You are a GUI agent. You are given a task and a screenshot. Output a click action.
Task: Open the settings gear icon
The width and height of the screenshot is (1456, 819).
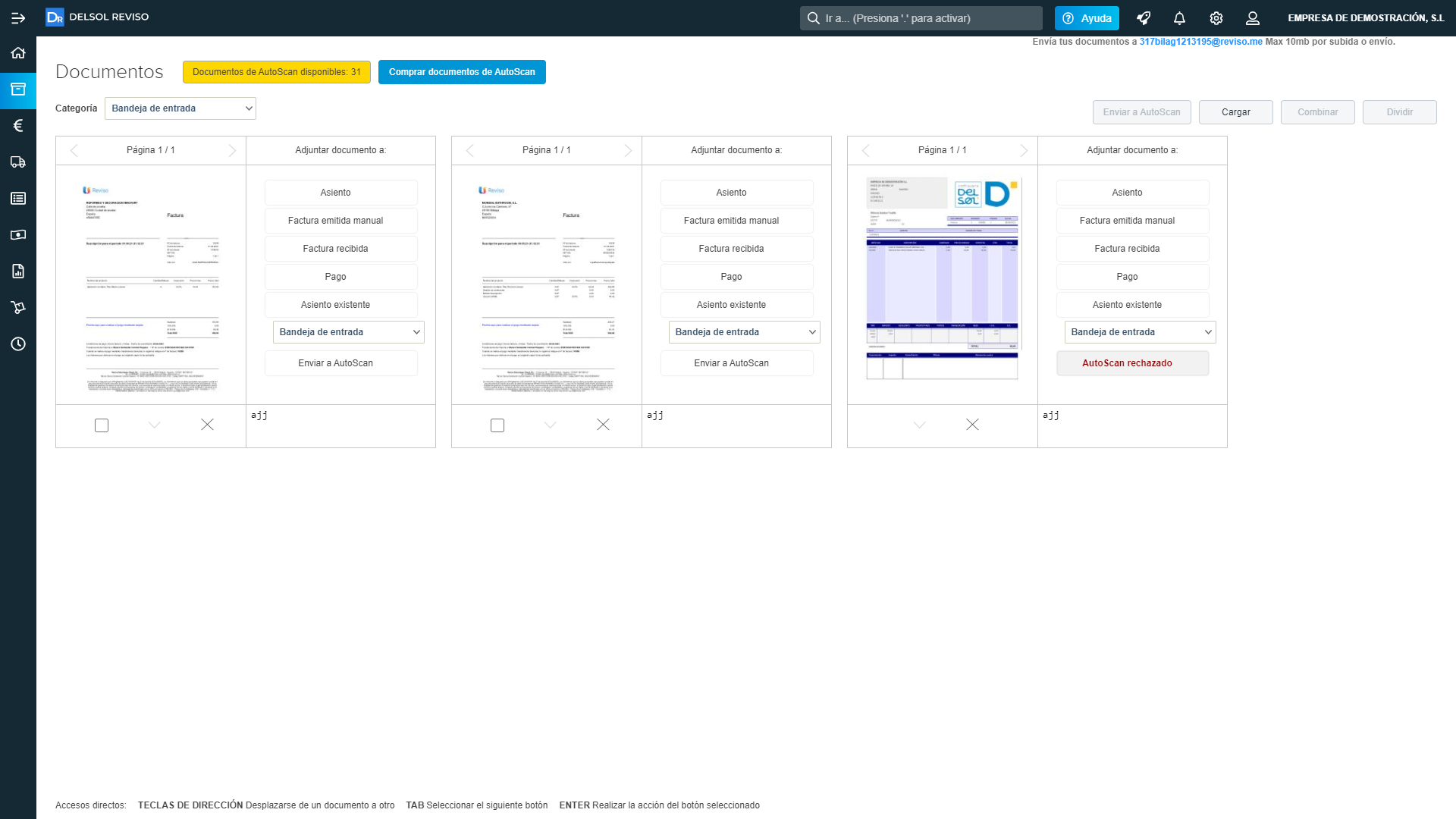(1216, 18)
